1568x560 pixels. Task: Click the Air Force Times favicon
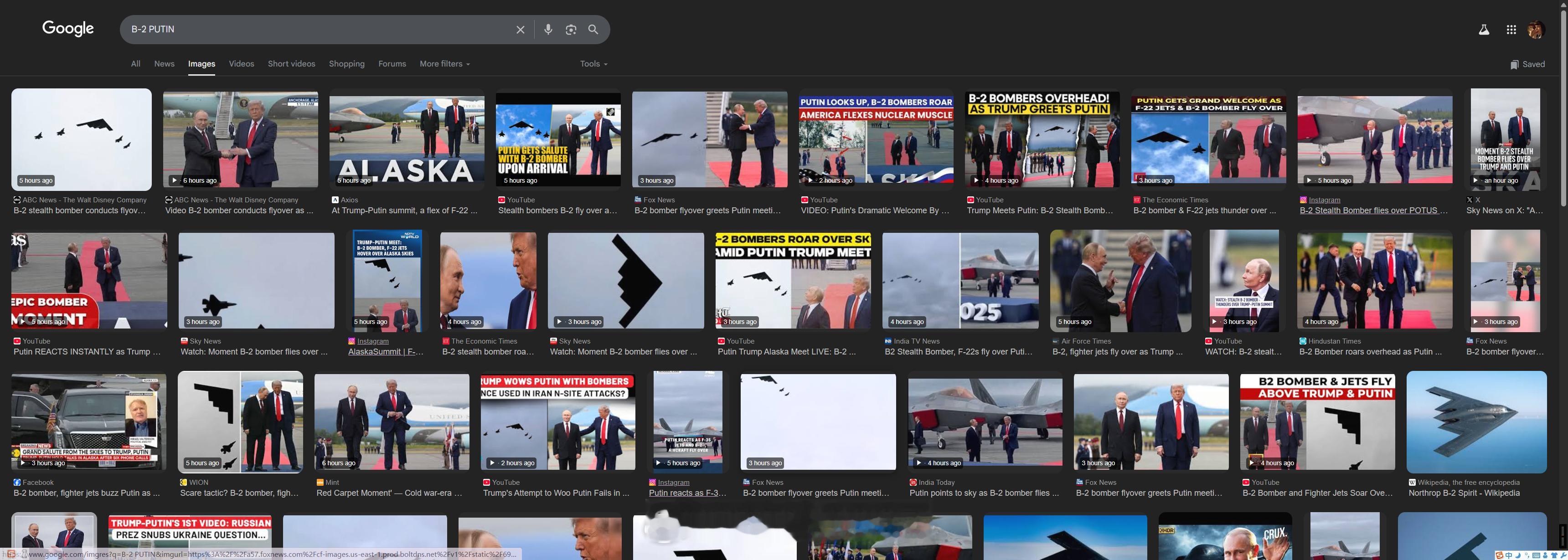click(x=1056, y=341)
